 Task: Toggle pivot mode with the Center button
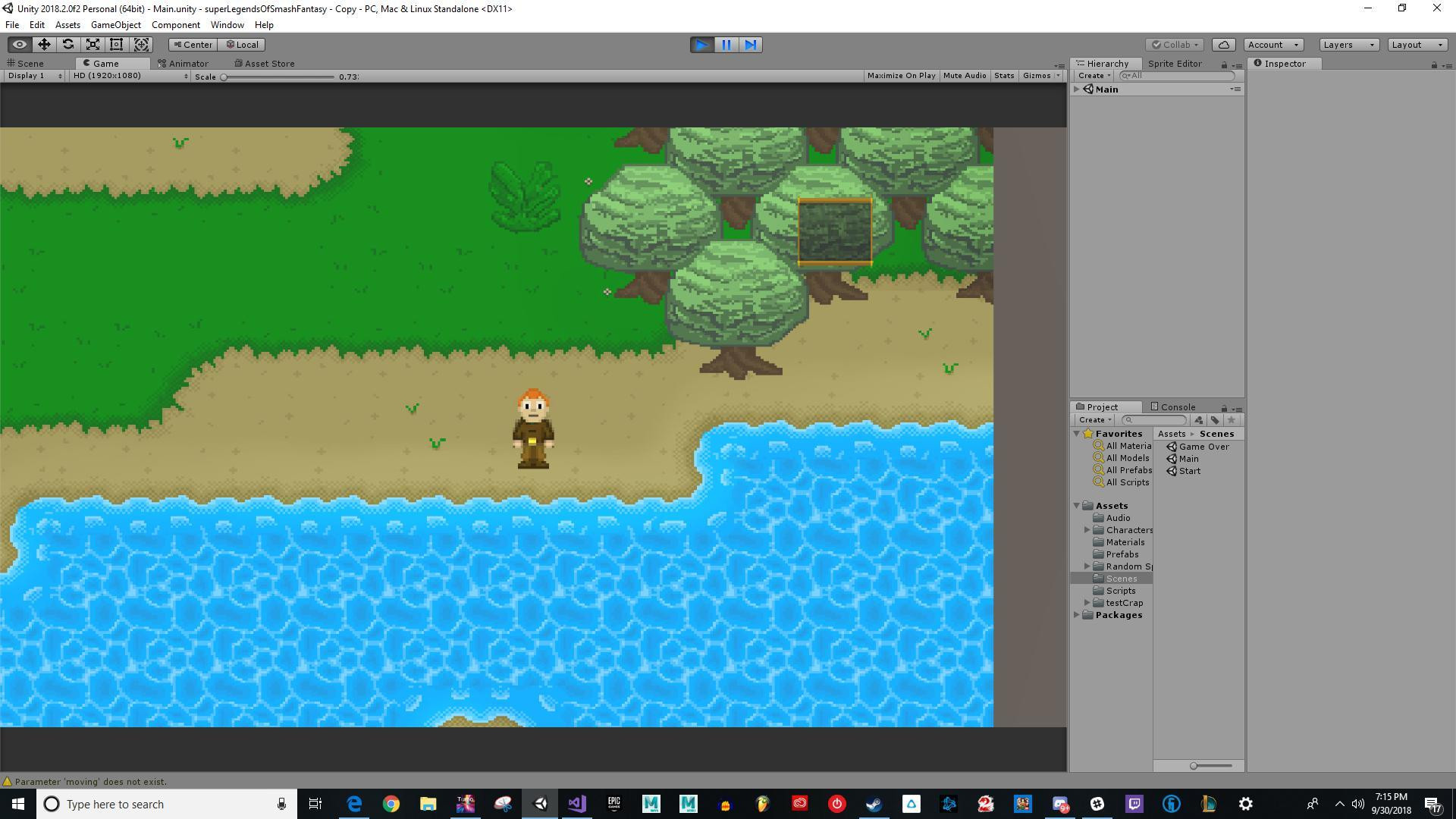193,45
